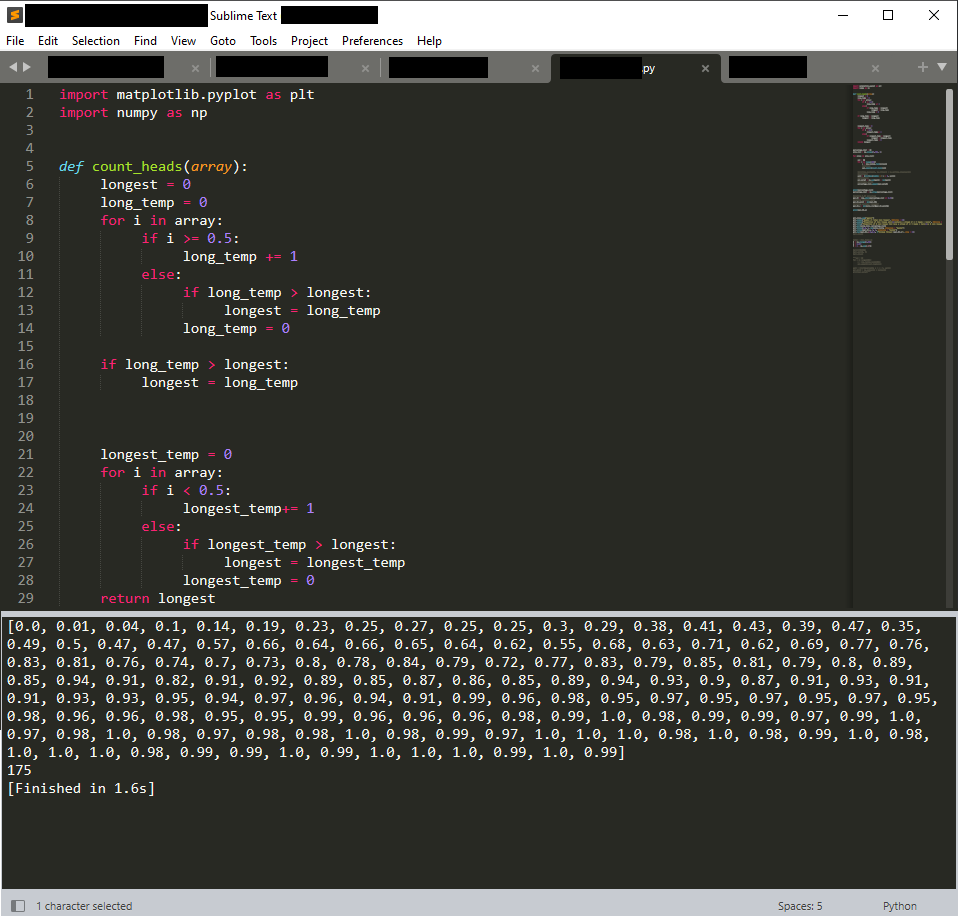Open the Preferences menu

coord(372,41)
